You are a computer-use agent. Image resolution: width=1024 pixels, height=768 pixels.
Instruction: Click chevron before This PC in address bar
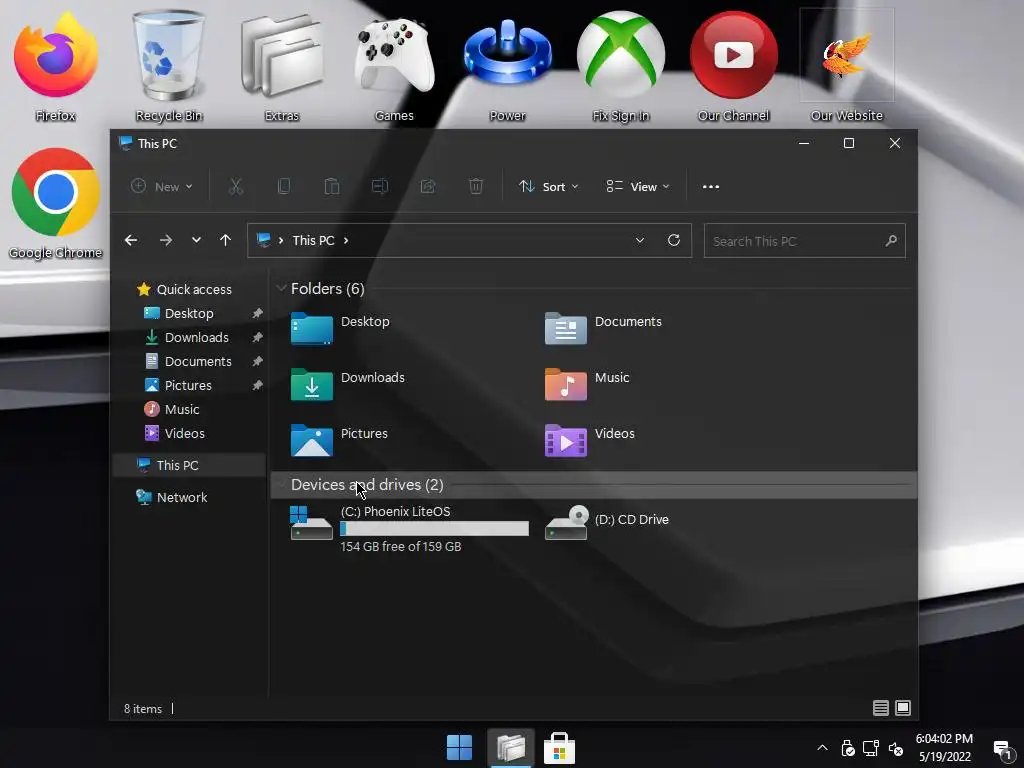[281, 240]
